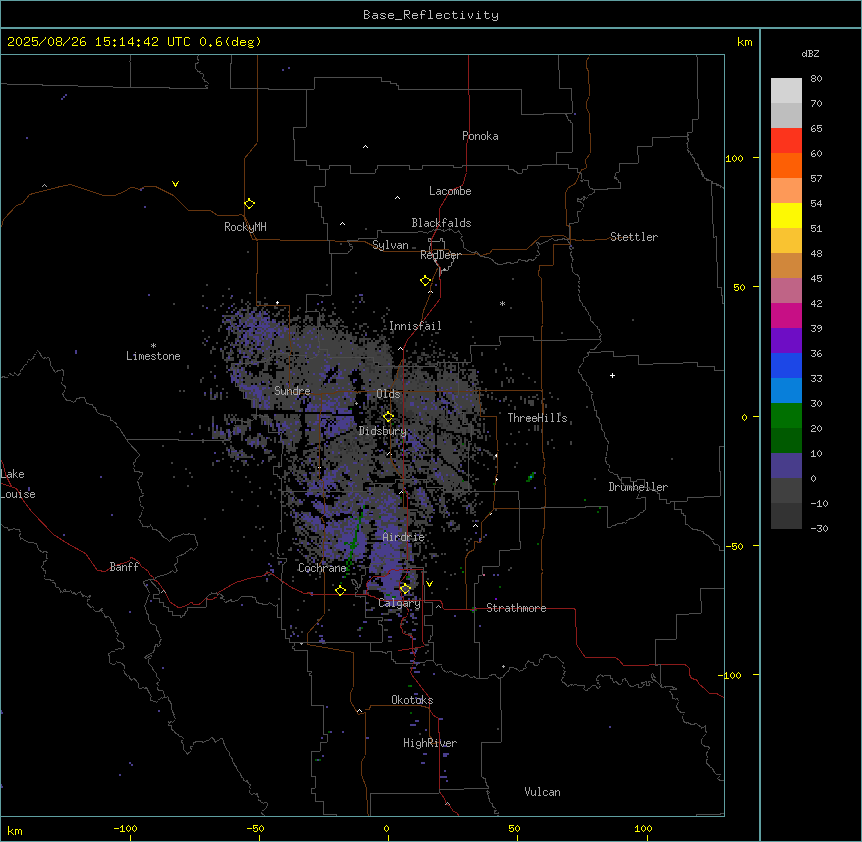Viewport: 862px width, 842px height.
Task: Select the violet 10 dBZ legend swatch
Action: pos(786,466)
